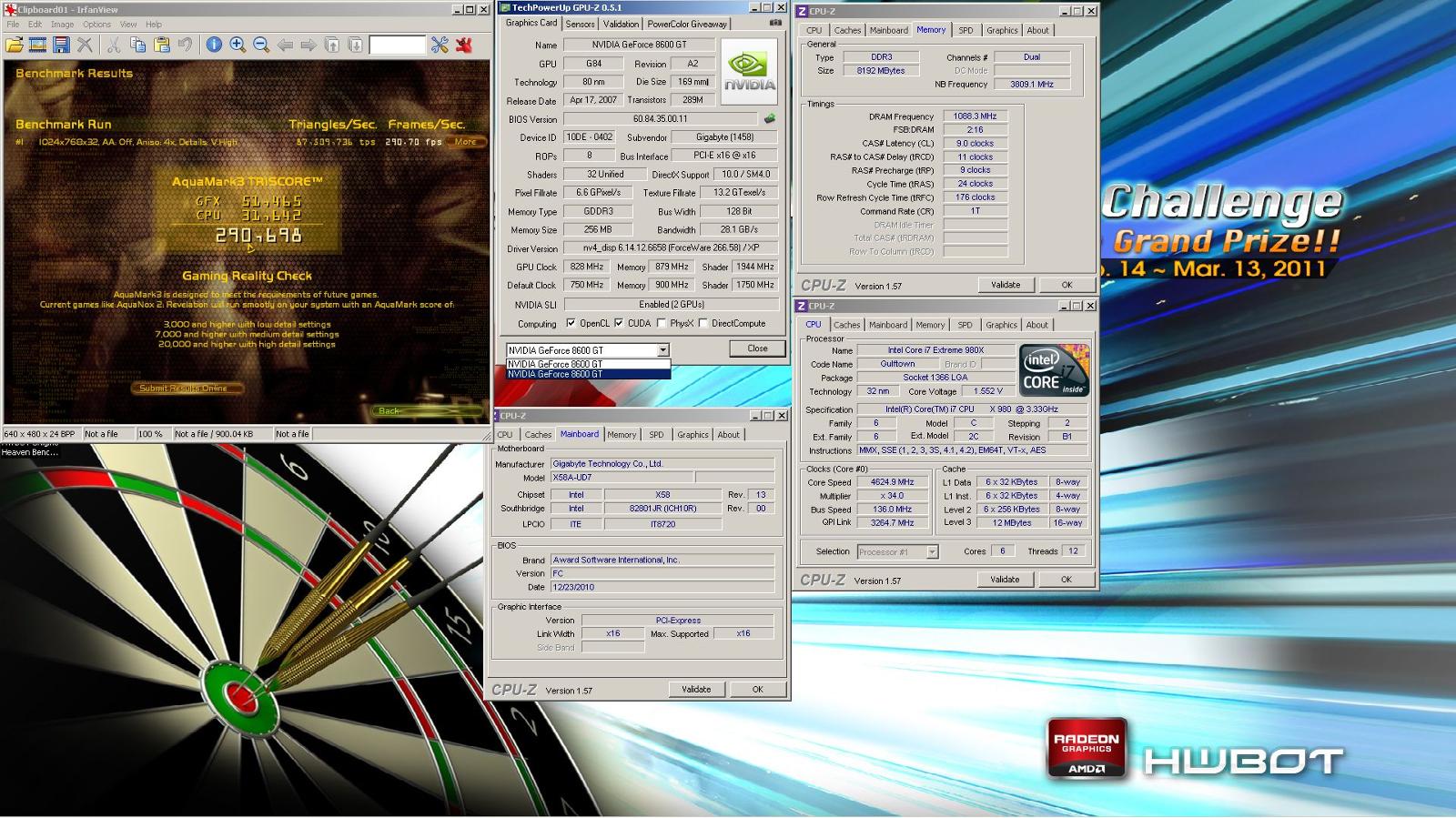Click the IrfanView title bar app icon
Screen dimensions: 1456x818
point(9,10)
